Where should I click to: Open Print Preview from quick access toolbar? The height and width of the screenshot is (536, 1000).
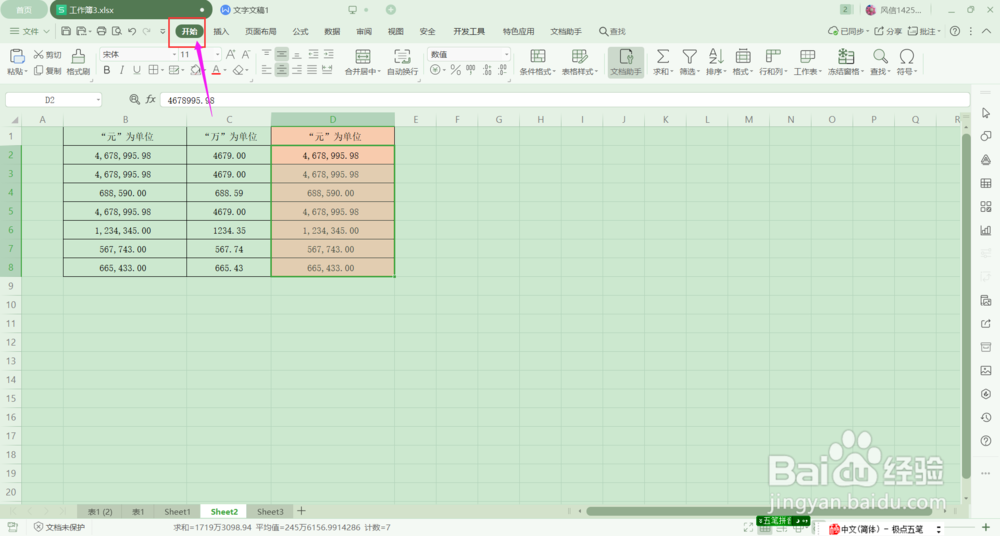(117, 31)
